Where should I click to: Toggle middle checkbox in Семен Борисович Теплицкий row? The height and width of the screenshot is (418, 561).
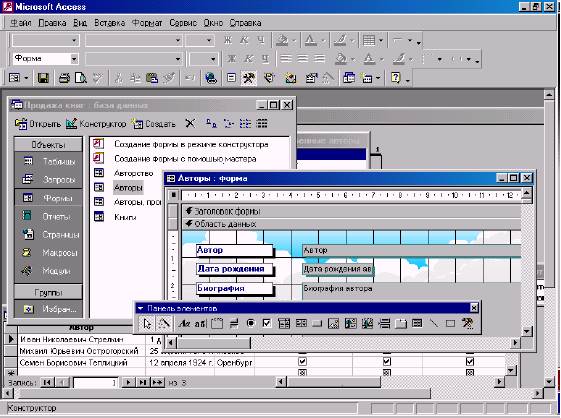(x=387, y=362)
